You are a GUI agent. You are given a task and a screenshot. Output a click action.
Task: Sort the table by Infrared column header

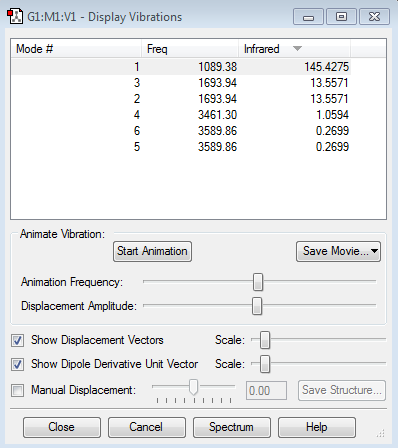tap(294, 49)
